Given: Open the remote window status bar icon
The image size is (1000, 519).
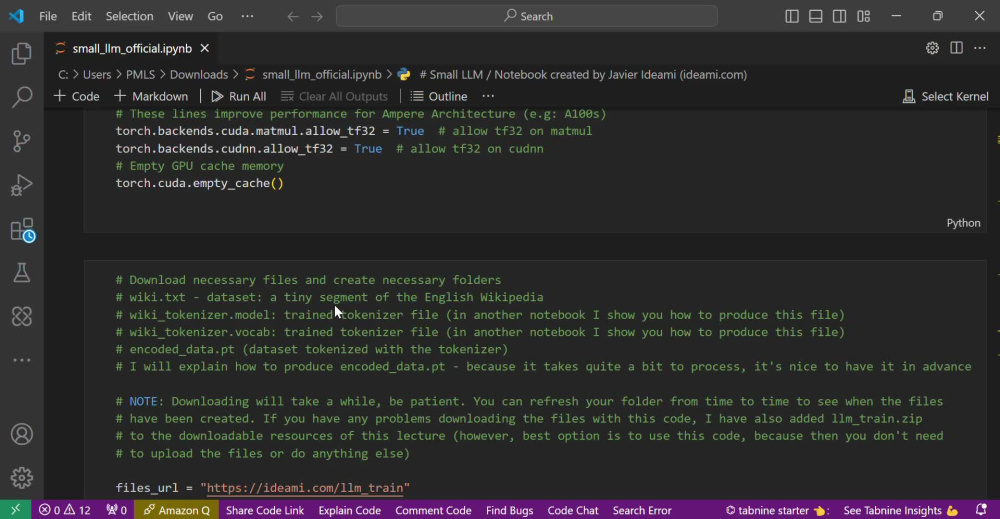Looking at the screenshot, I should tap(15, 510).
